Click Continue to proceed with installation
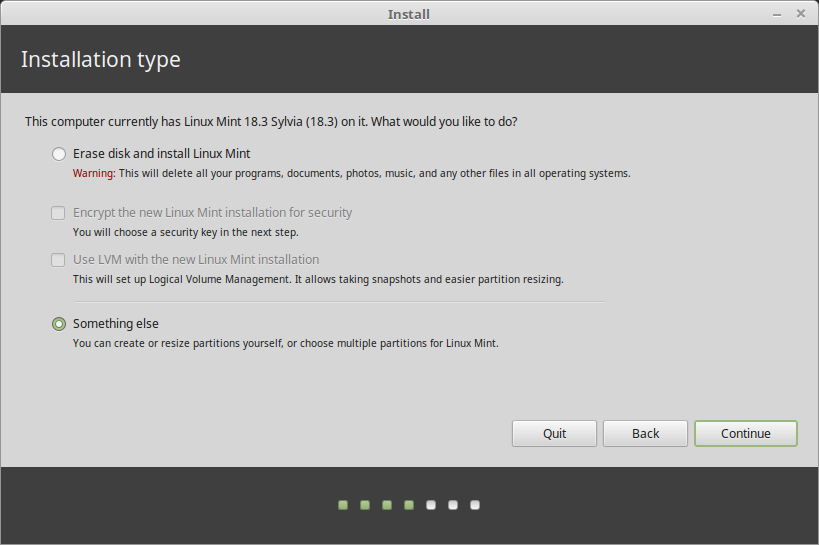This screenshot has width=819, height=545. [745, 433]
